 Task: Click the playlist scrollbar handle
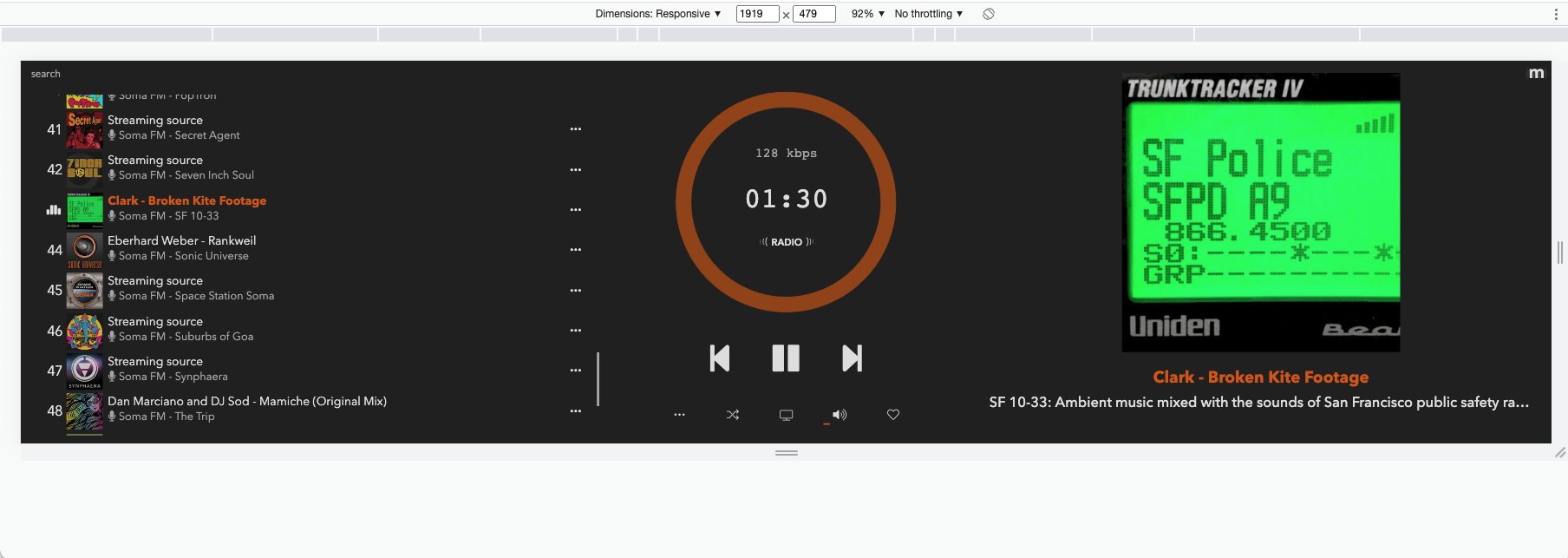(598, 378)
